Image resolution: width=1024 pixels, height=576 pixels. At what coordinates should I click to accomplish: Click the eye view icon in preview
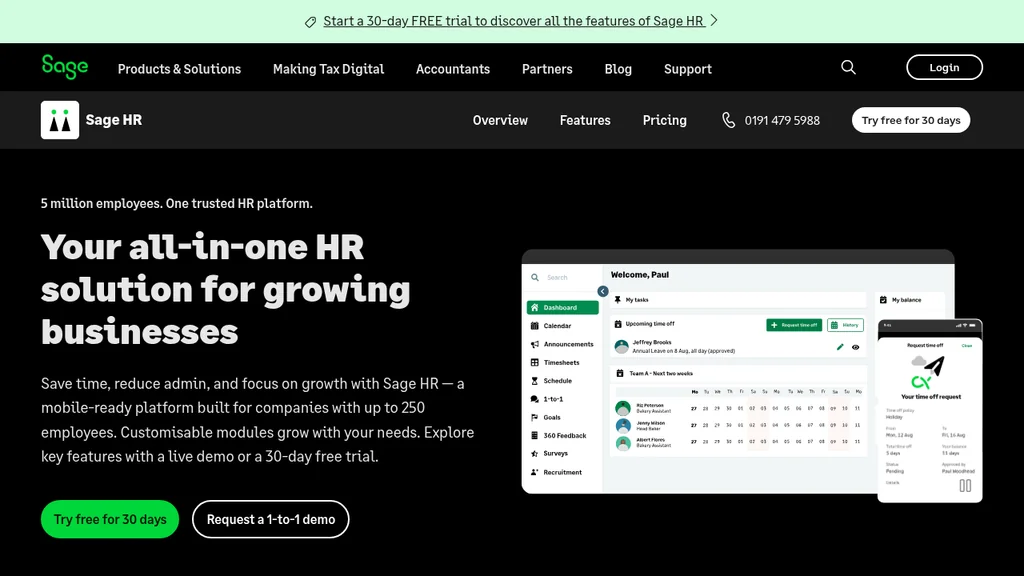(856, 347)
